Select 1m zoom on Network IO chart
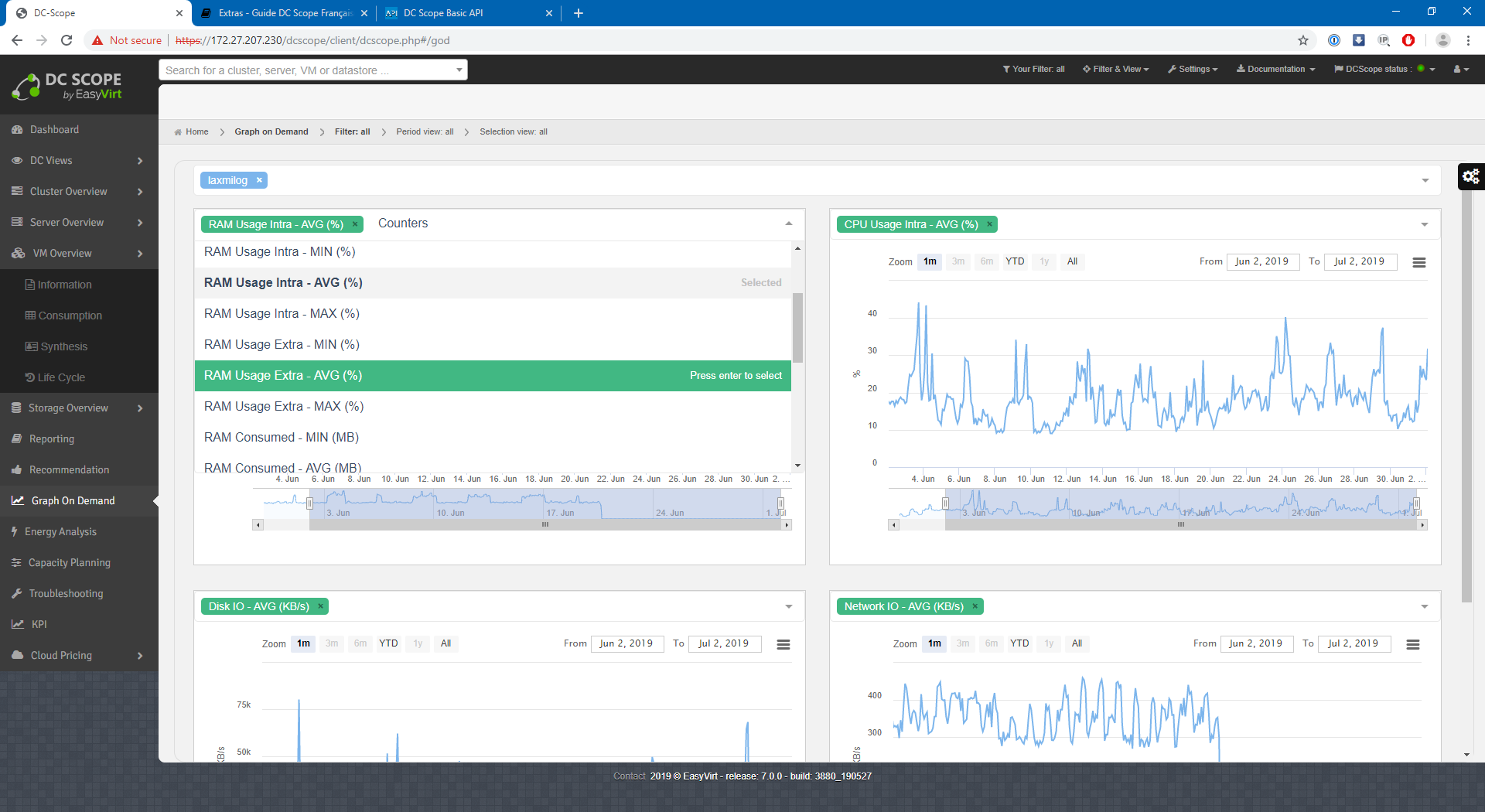The width and height of the screenshot is (1485, 812). click(x=934, y=643)
